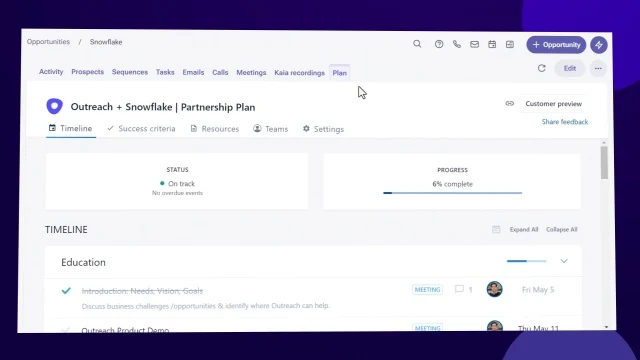Click the Share feedback link

pyautogui.click(x=565, y=122)
